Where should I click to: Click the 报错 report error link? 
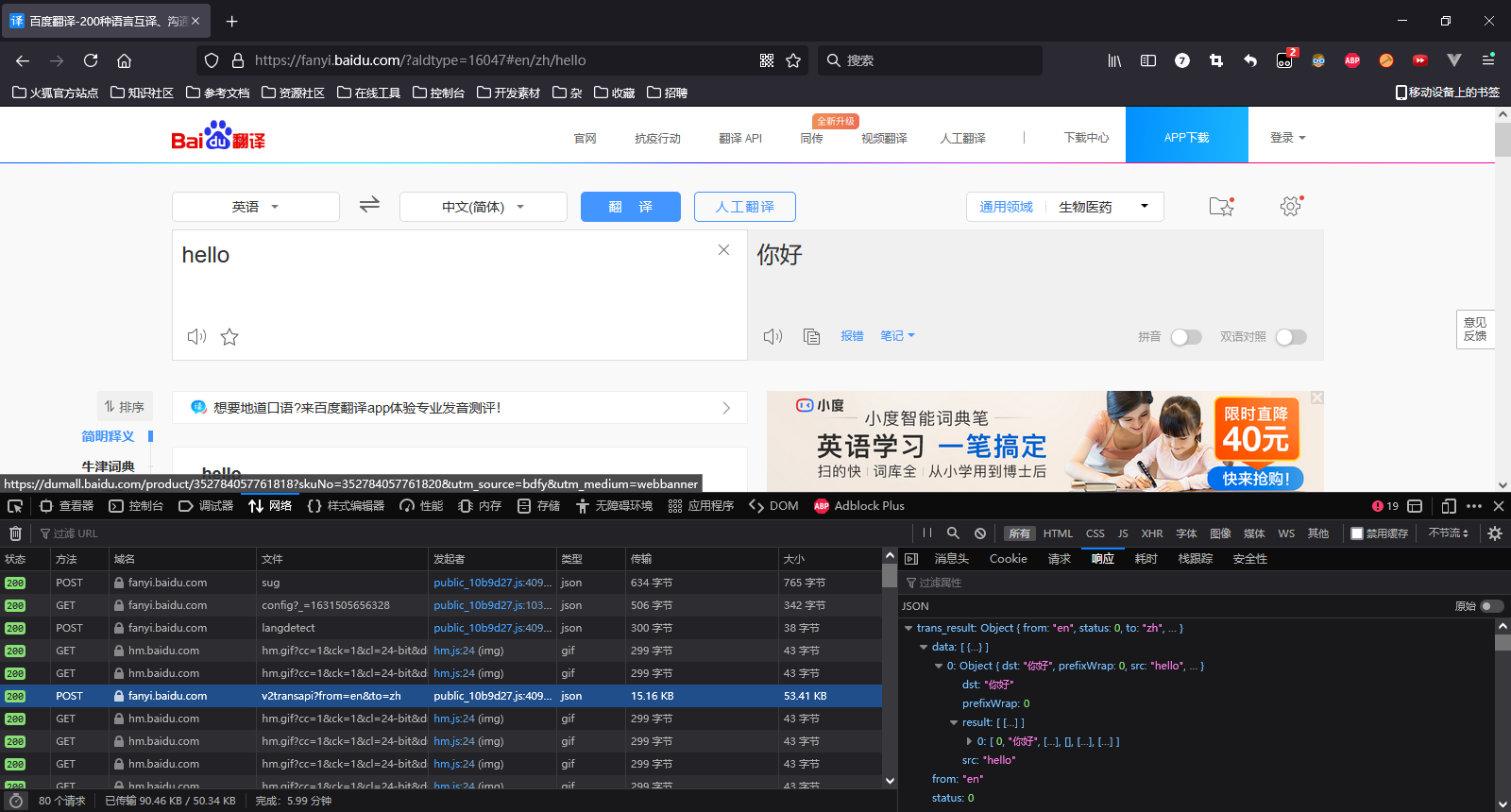point(853,336)
